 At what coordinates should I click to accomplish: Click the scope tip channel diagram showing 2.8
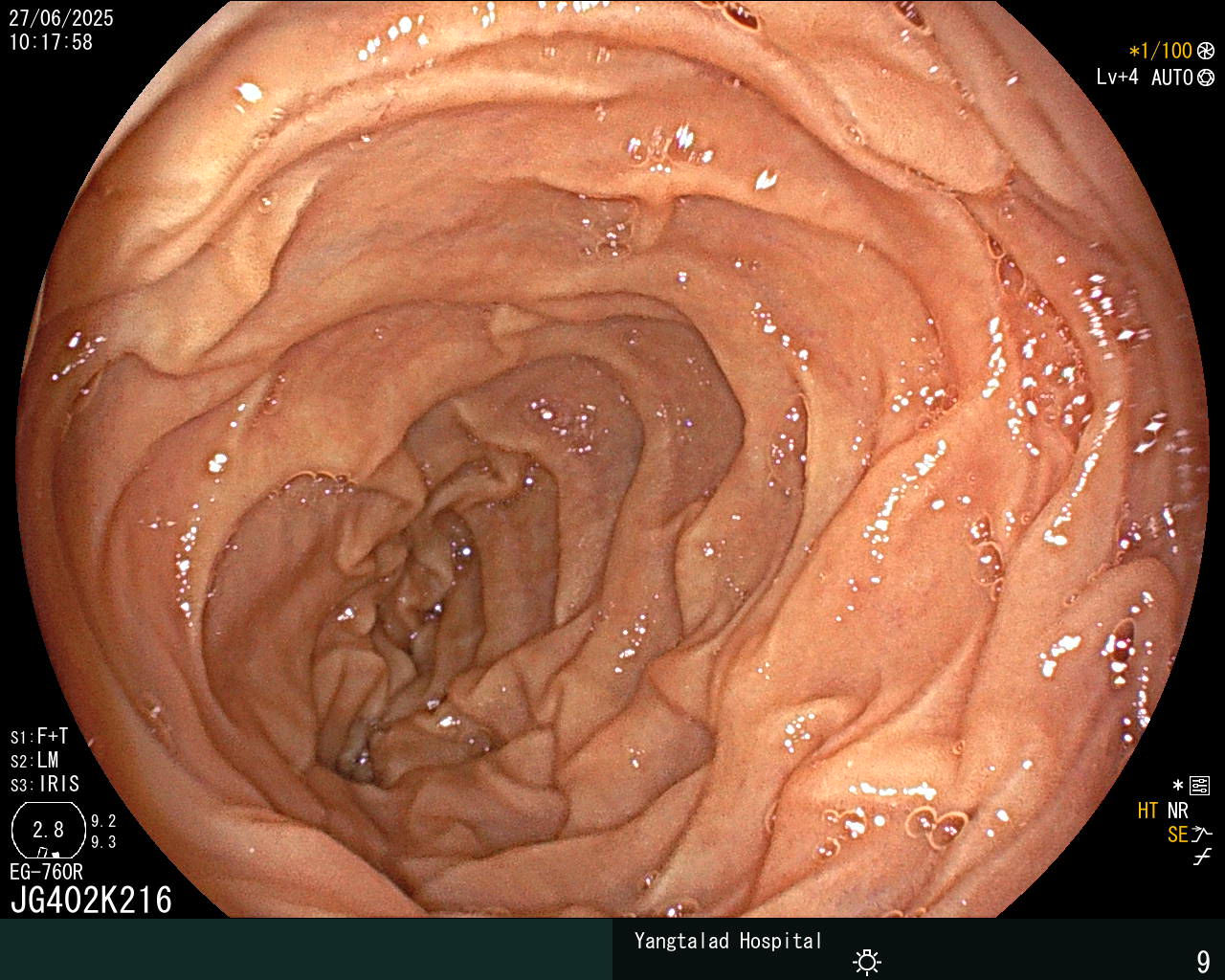coord(47,830)
